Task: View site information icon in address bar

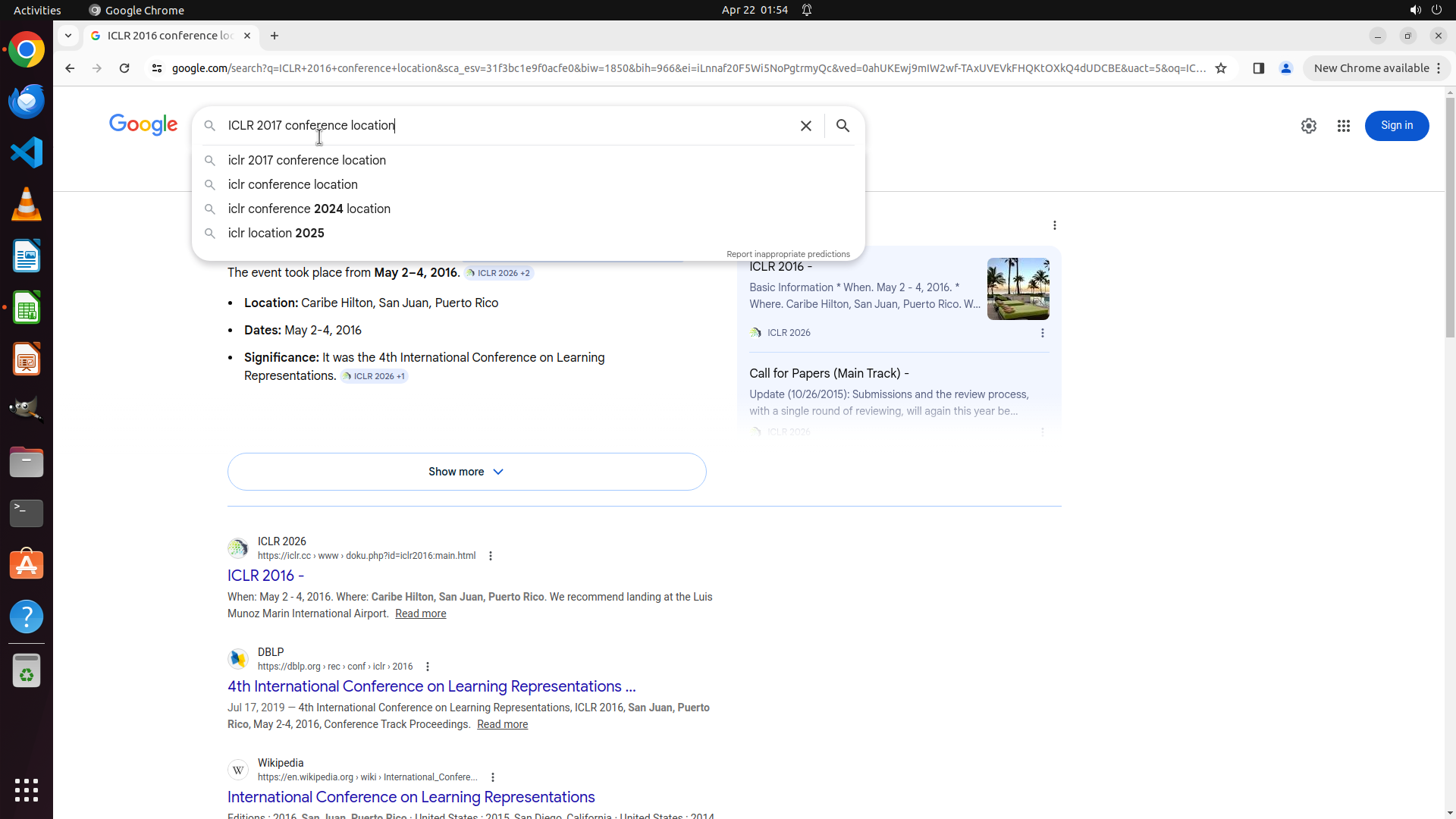Action: 157,68
